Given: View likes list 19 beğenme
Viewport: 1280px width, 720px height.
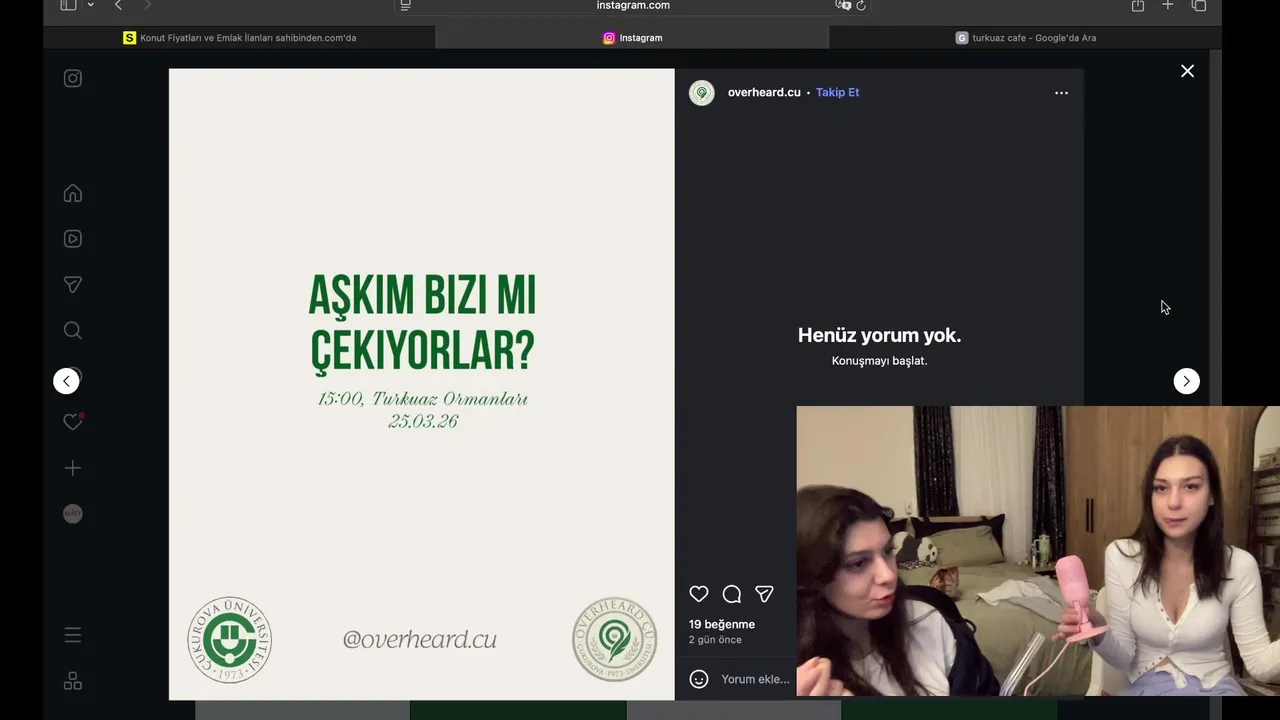Looking at the screenshot, I should point(721,624).
